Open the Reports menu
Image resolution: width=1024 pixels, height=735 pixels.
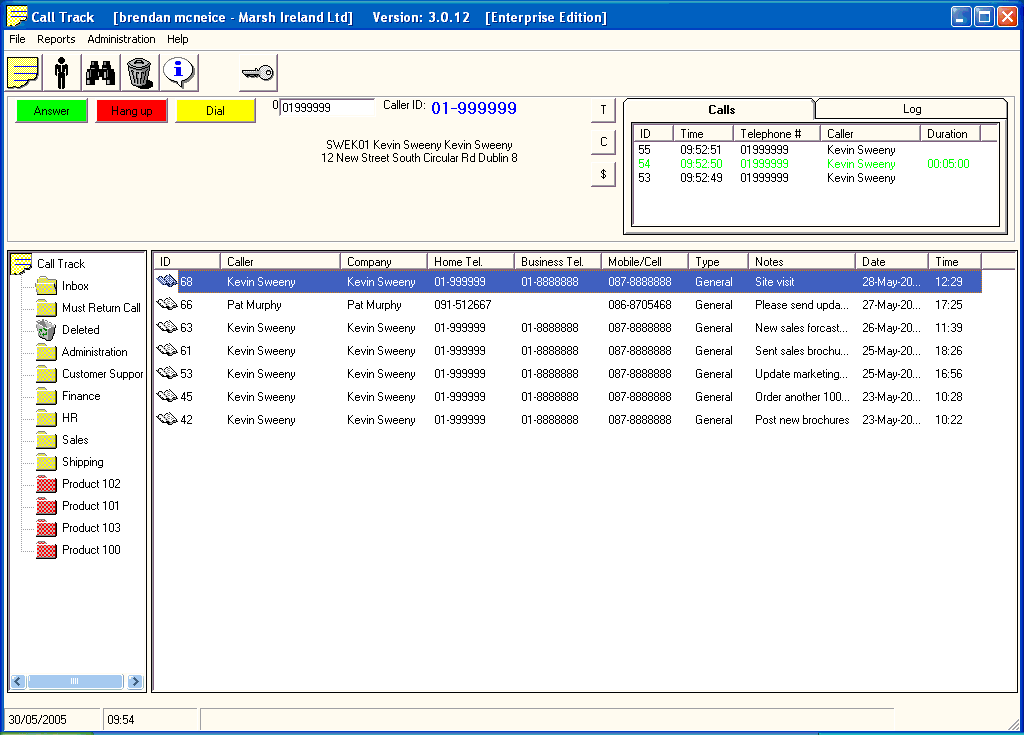click(x=56, y=39)
